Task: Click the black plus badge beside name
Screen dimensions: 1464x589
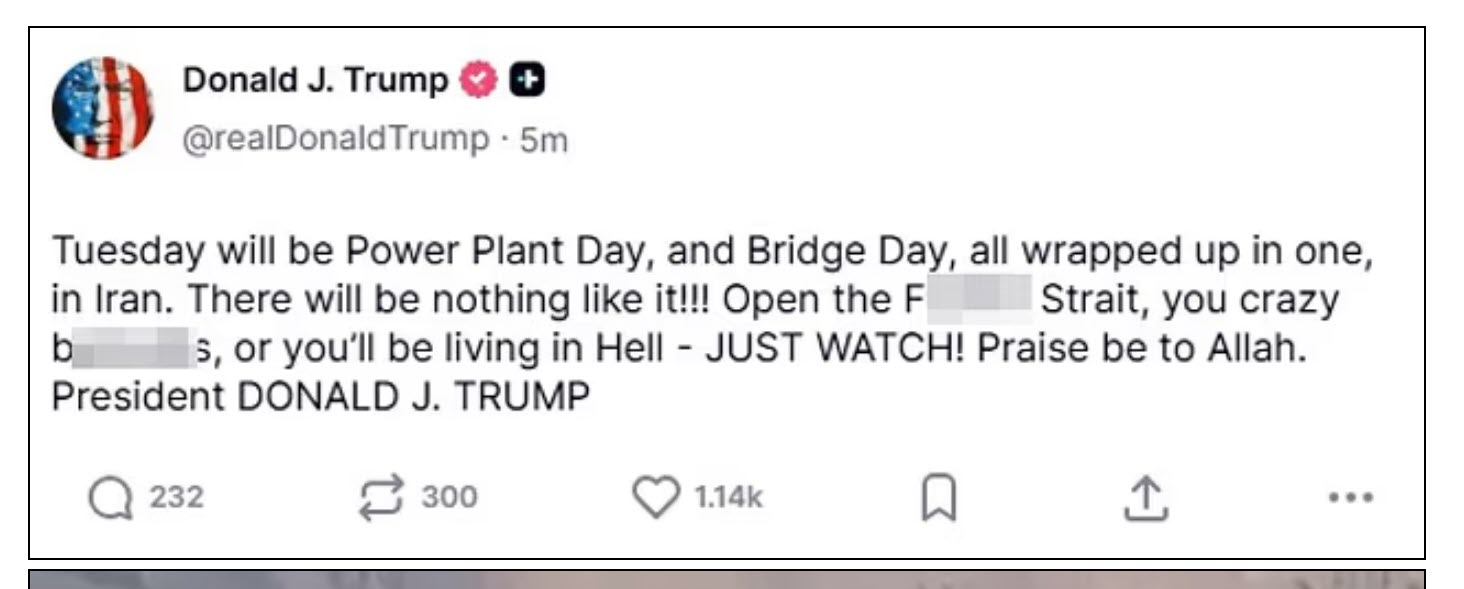Action: click(526, 80)
